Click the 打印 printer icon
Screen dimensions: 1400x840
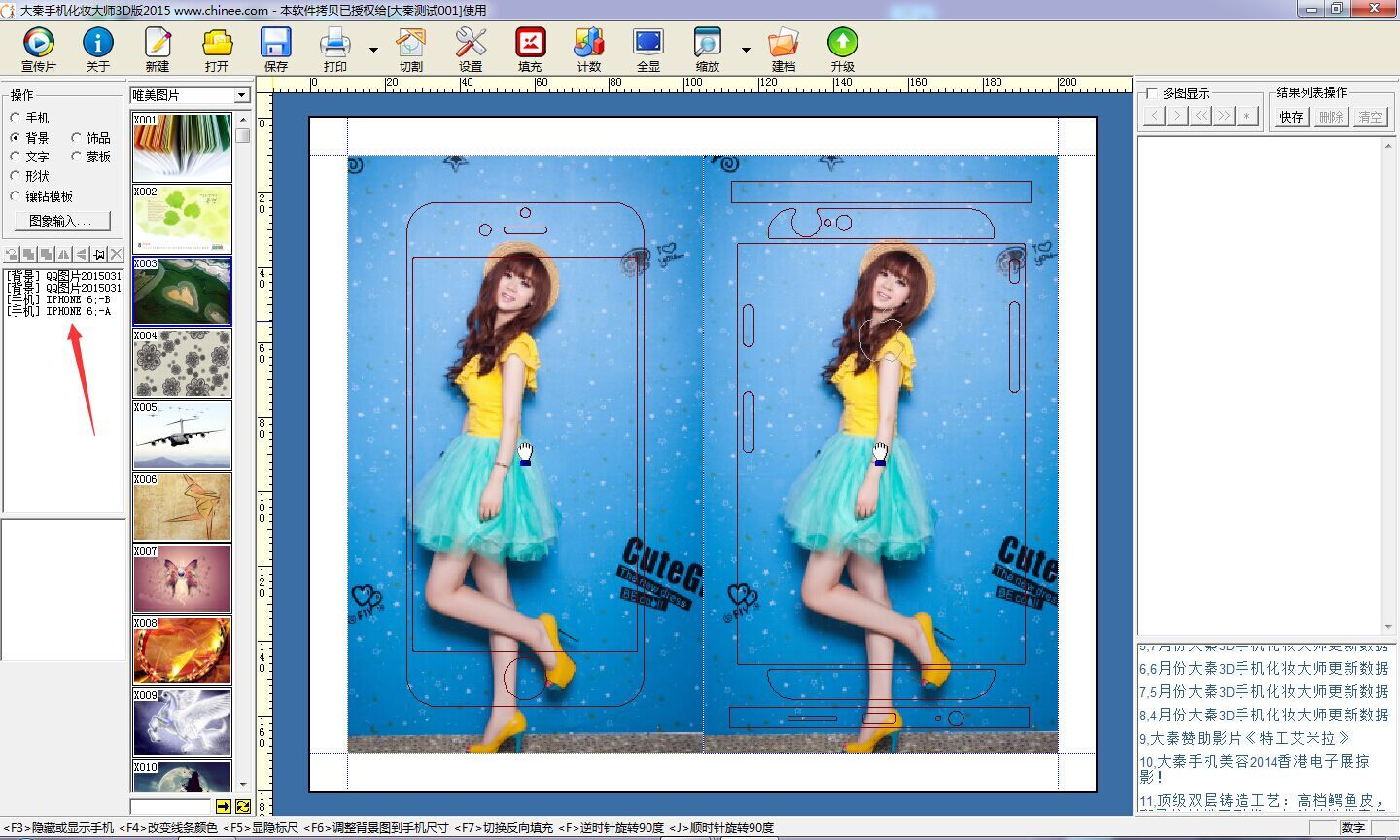tap(335, 43)
